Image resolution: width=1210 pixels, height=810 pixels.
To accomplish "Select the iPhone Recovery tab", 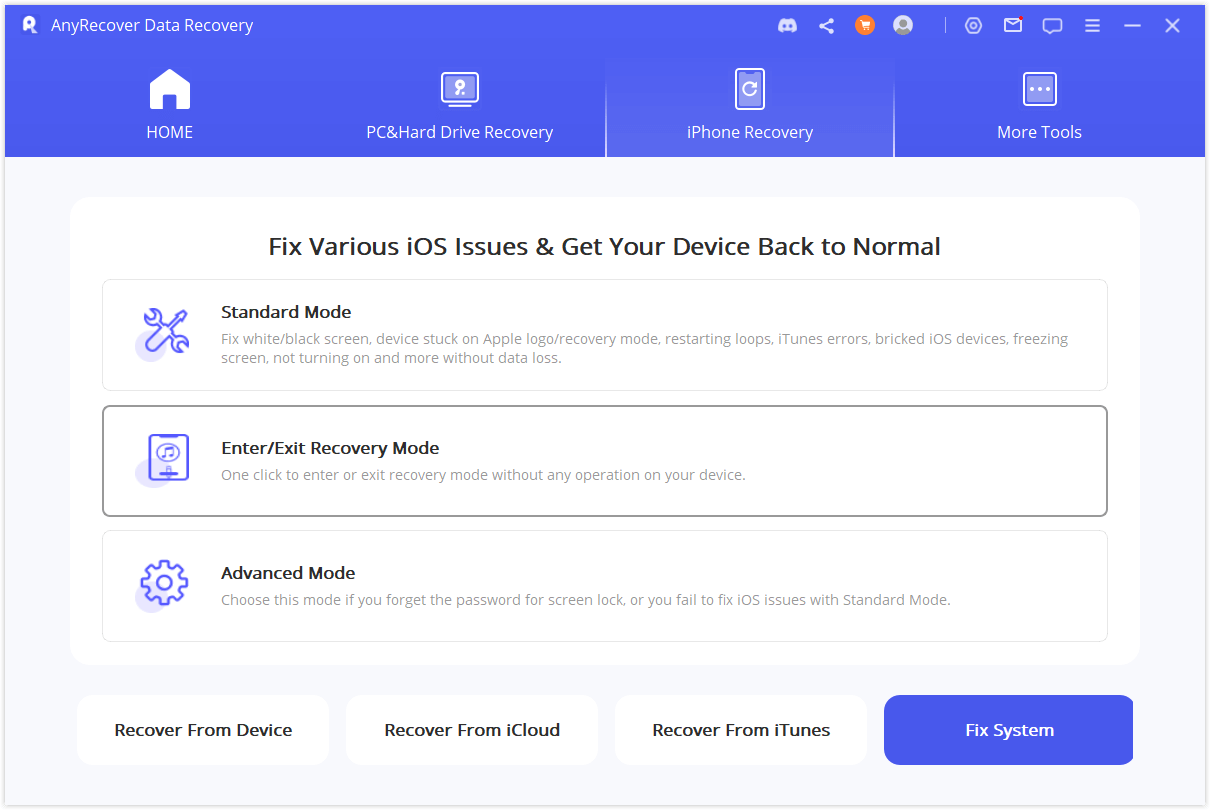I will click(749, 106).
